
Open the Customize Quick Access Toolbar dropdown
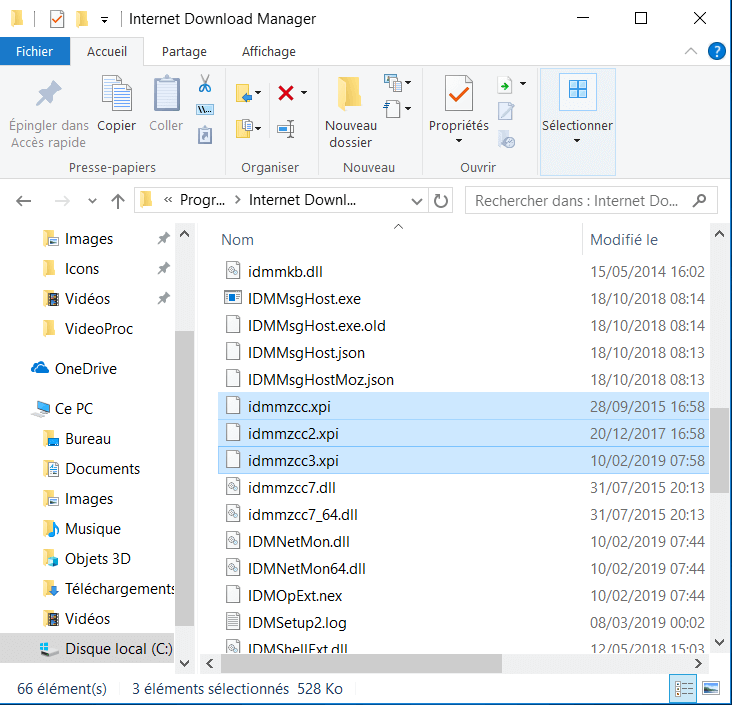point(105,20)
